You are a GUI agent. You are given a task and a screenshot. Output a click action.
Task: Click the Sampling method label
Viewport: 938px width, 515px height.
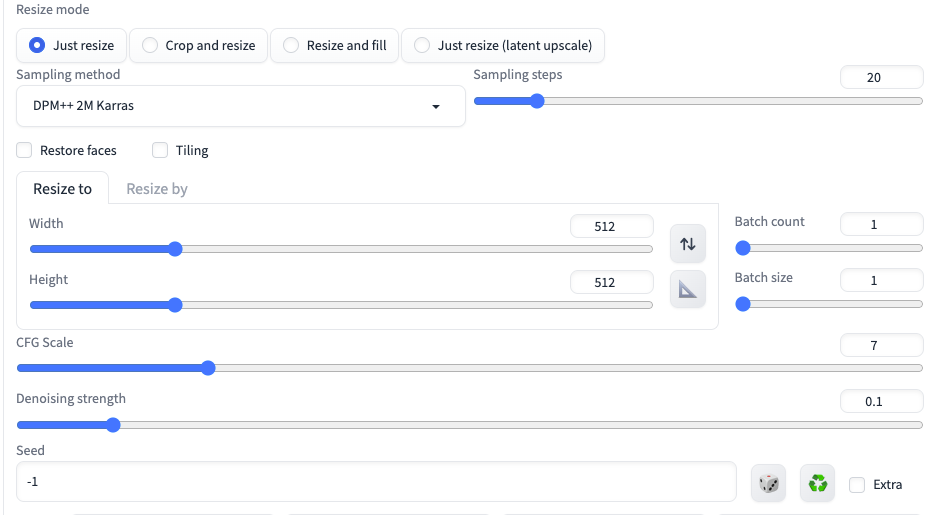pyautogui.click(x=68, y=75)
